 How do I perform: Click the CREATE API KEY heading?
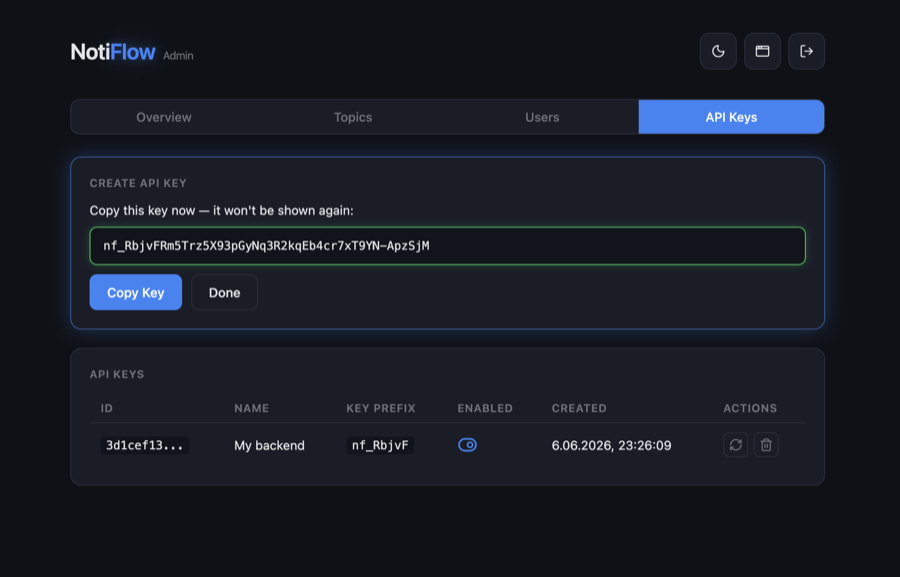coord(138,183)
